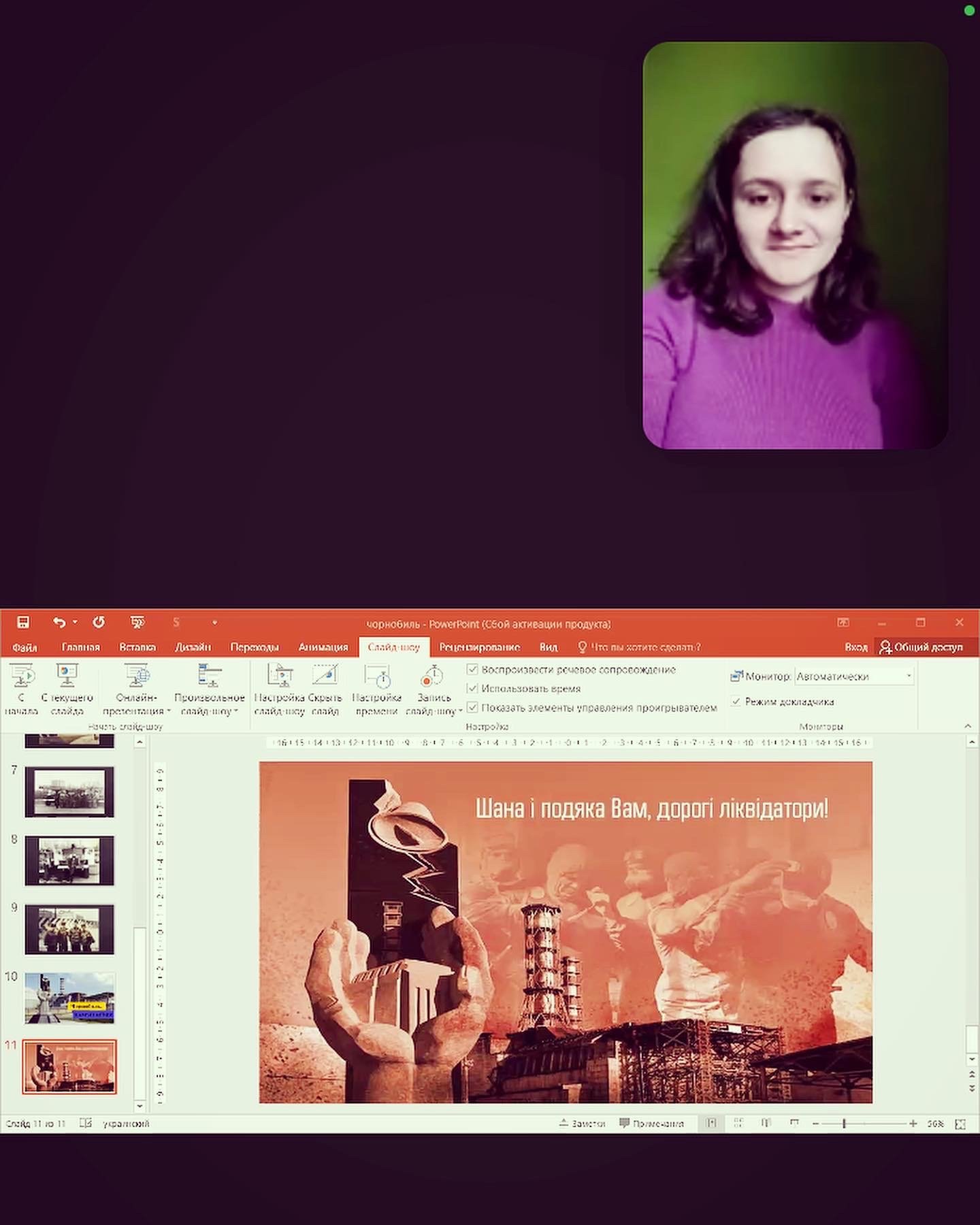Start slideshow from beginning (С начала)
This screenshot has height=1225, width=980.
pyautogui.click(x=21, y=689)
